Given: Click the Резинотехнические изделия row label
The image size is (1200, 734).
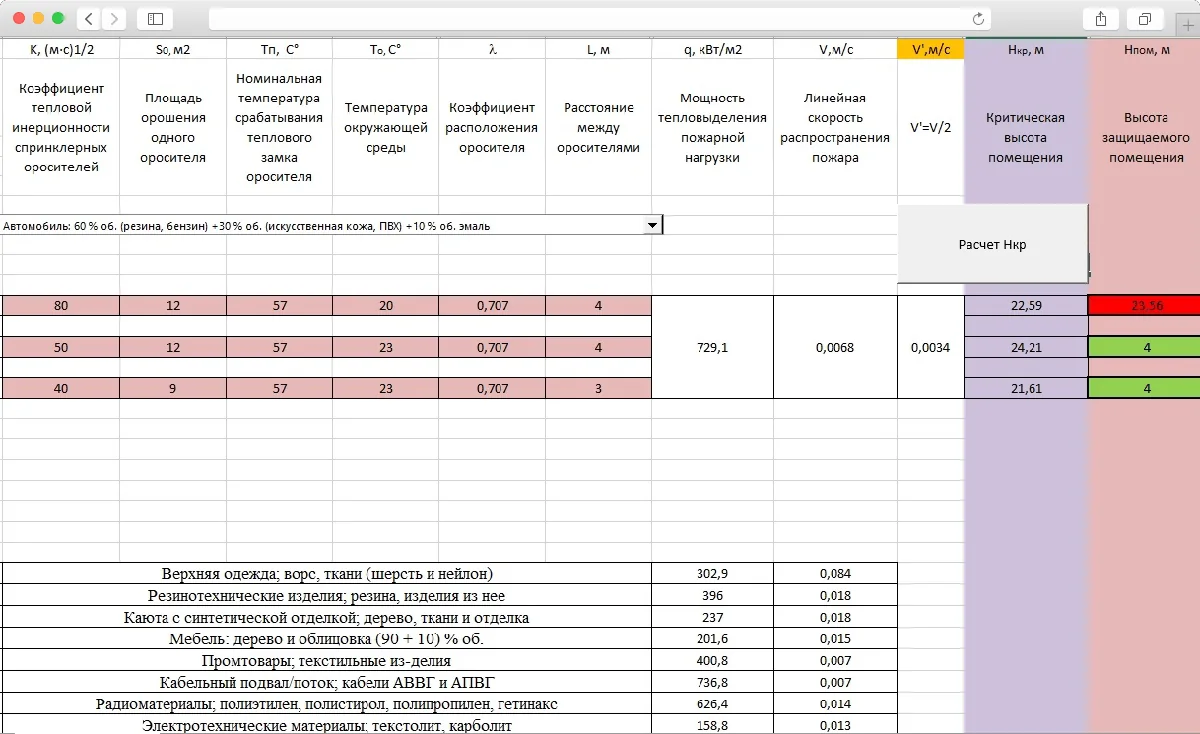Looking at the screenshot, I should 327,595.
